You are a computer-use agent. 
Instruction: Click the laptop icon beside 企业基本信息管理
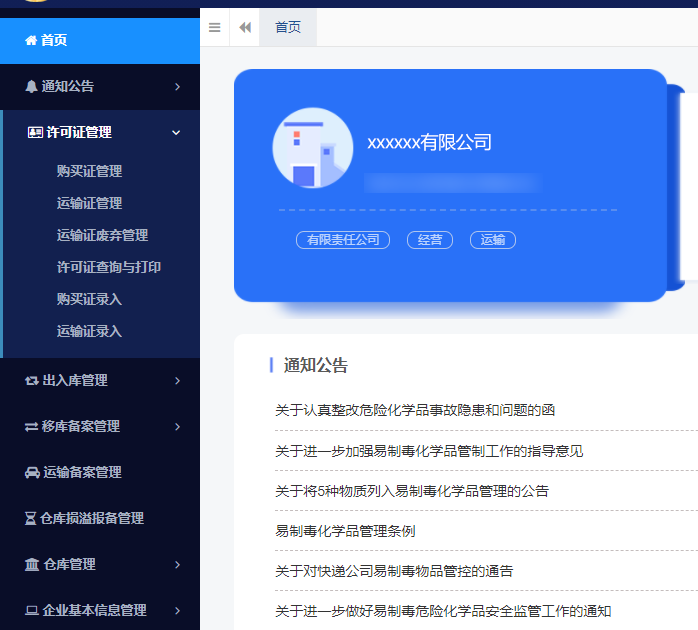pyautogui.click(x=32, y=610)
